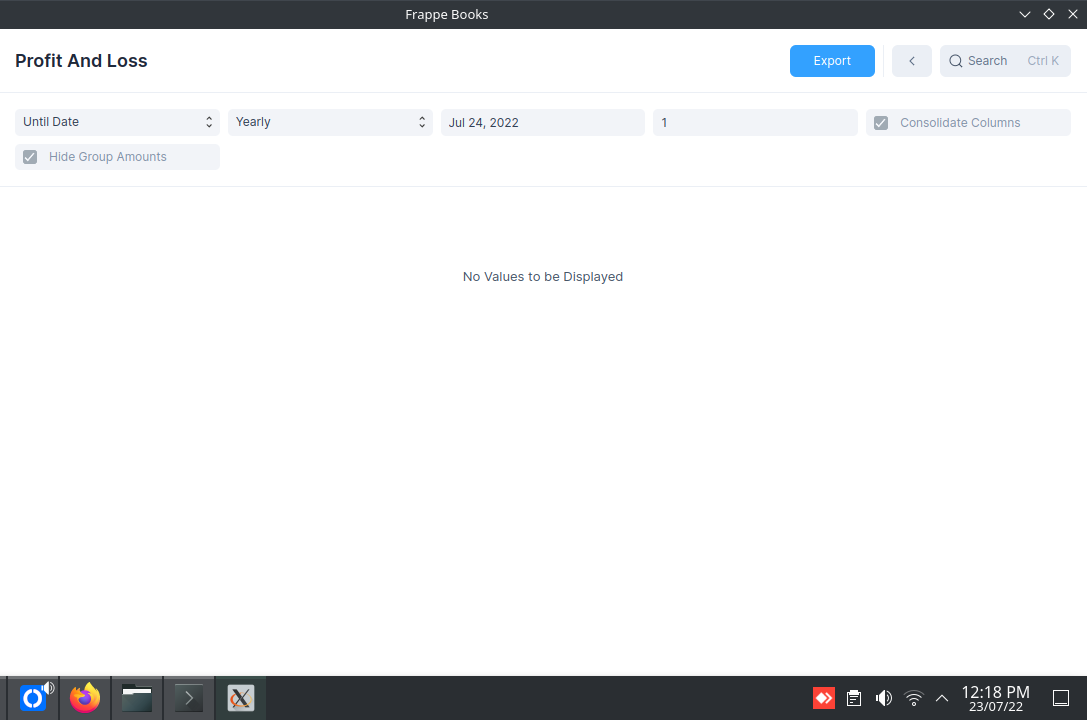Click the search magnifier icon
The width and height of the screenshot is (1087, 720).
956,61
